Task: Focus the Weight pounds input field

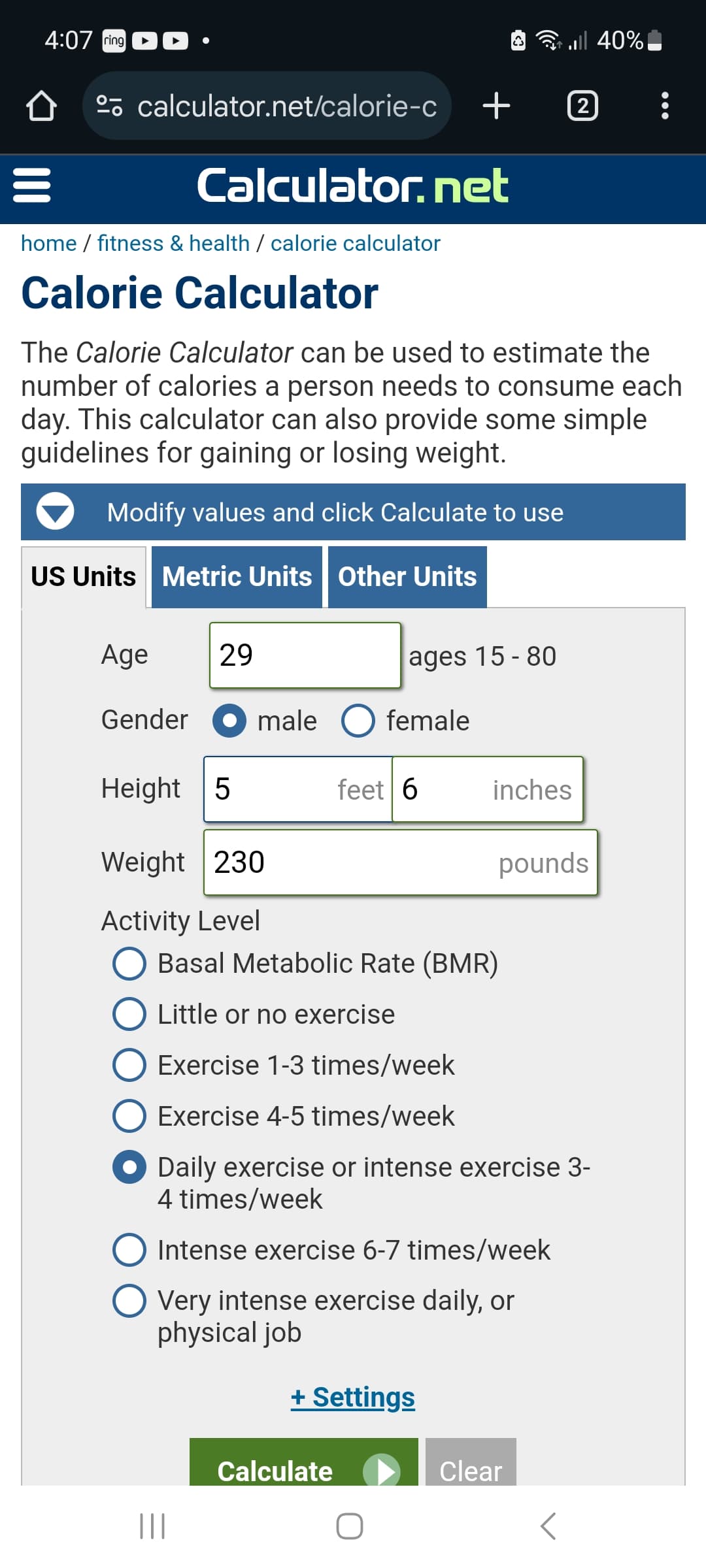Action: [x=400, y=862]
